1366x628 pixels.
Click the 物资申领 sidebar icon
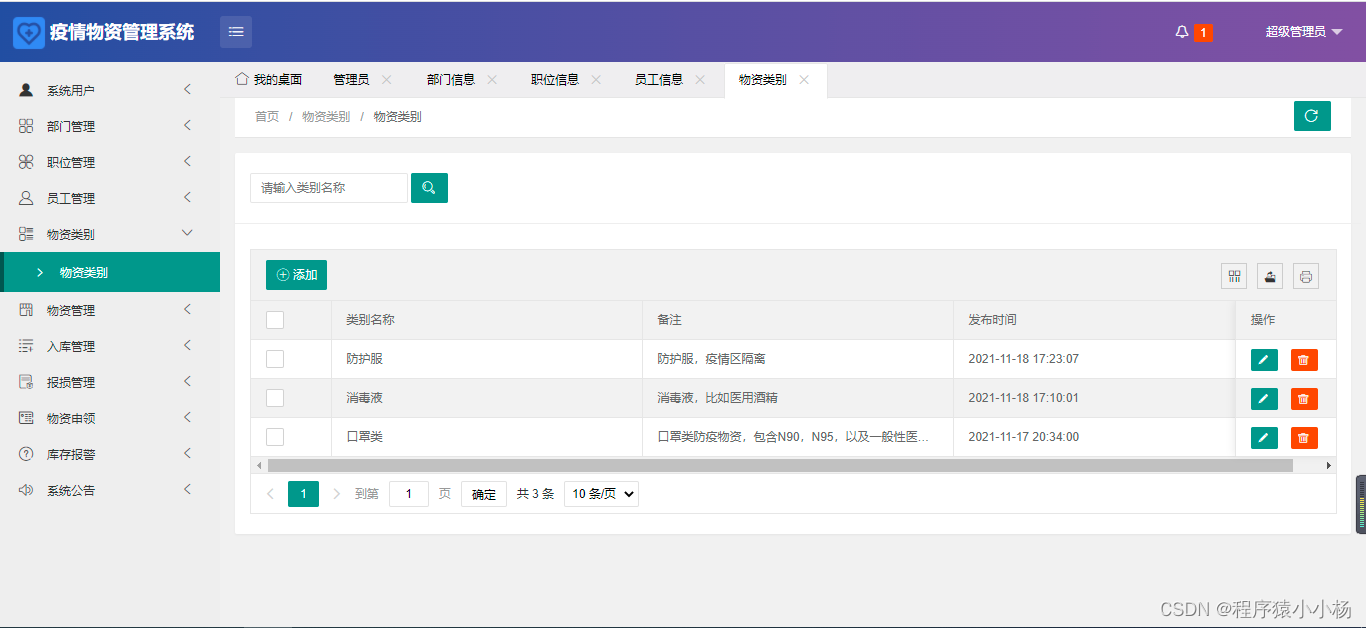(26, 418)
